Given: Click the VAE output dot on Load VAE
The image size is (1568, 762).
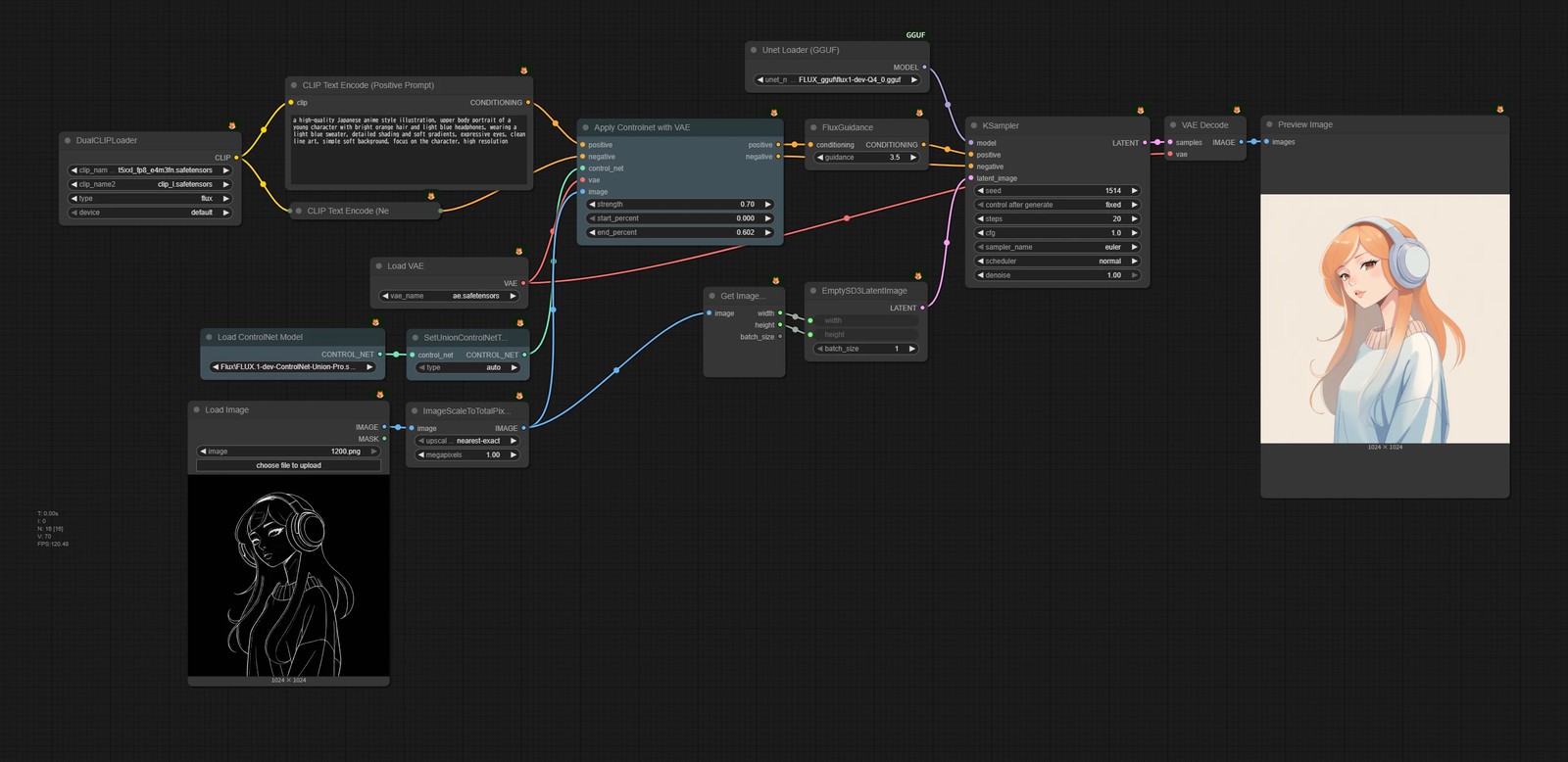Looking at the screenshot, I should 523,283.
